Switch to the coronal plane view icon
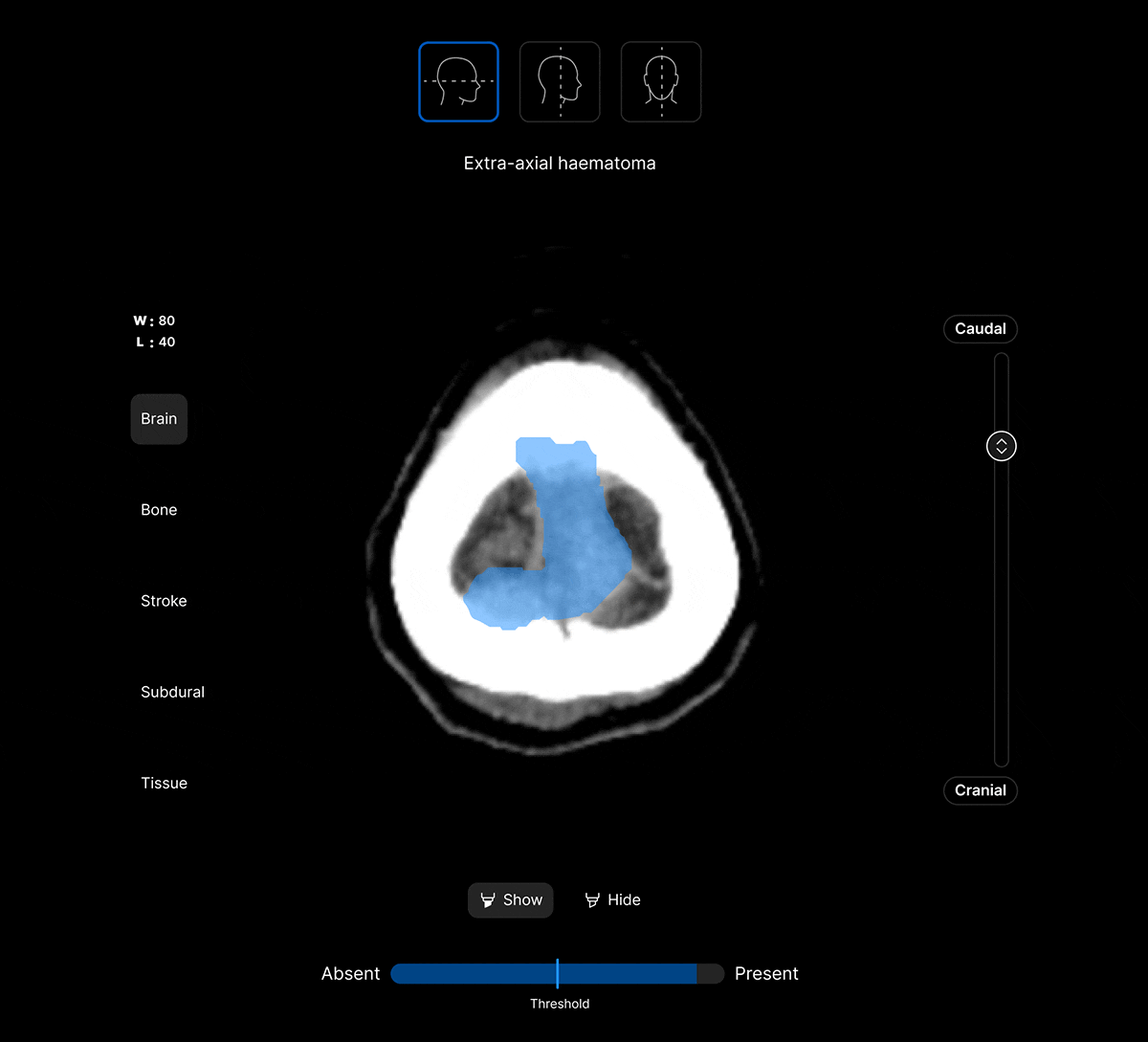Image resolution: width=1148 pixels, height=1042 pixels. click(x=661, y=82)
